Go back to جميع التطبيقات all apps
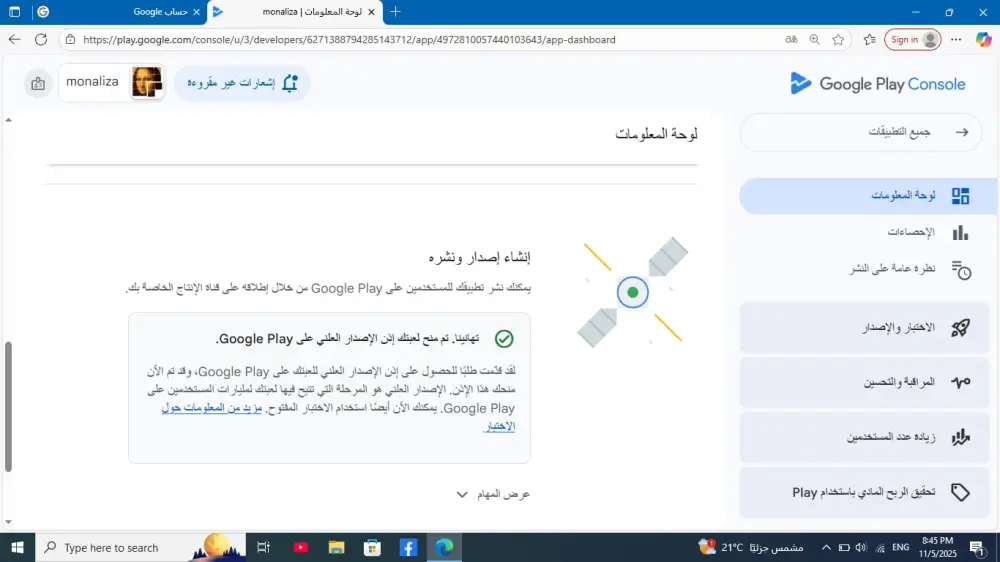The image size is (1000, 562). [860, 132]
